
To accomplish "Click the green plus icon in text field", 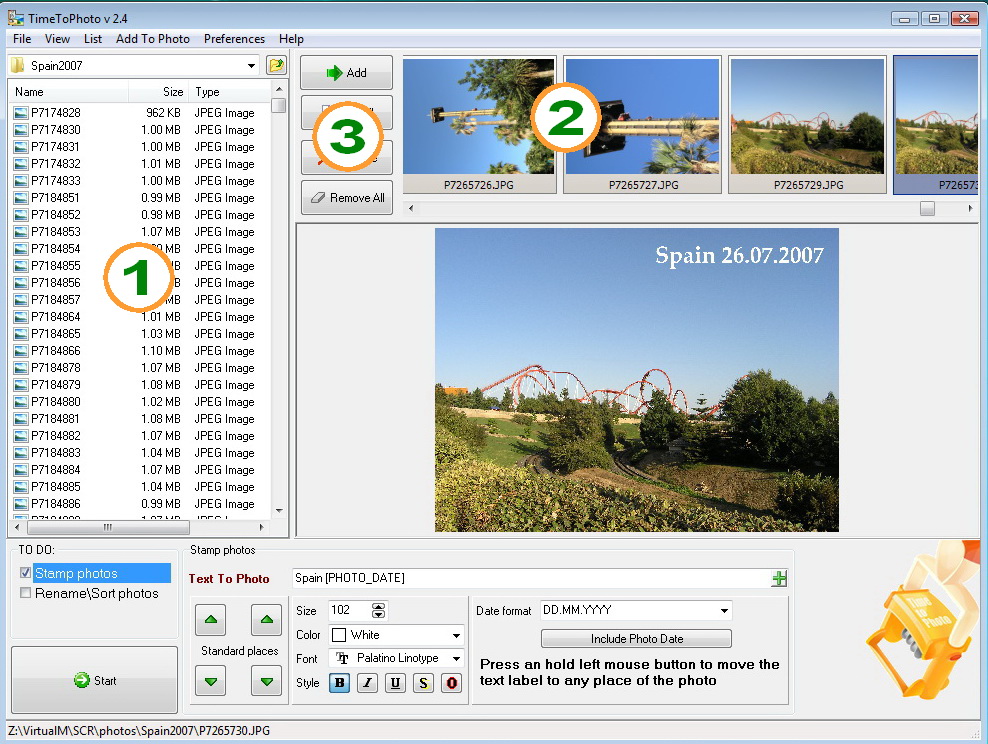I will coord(779,578).
